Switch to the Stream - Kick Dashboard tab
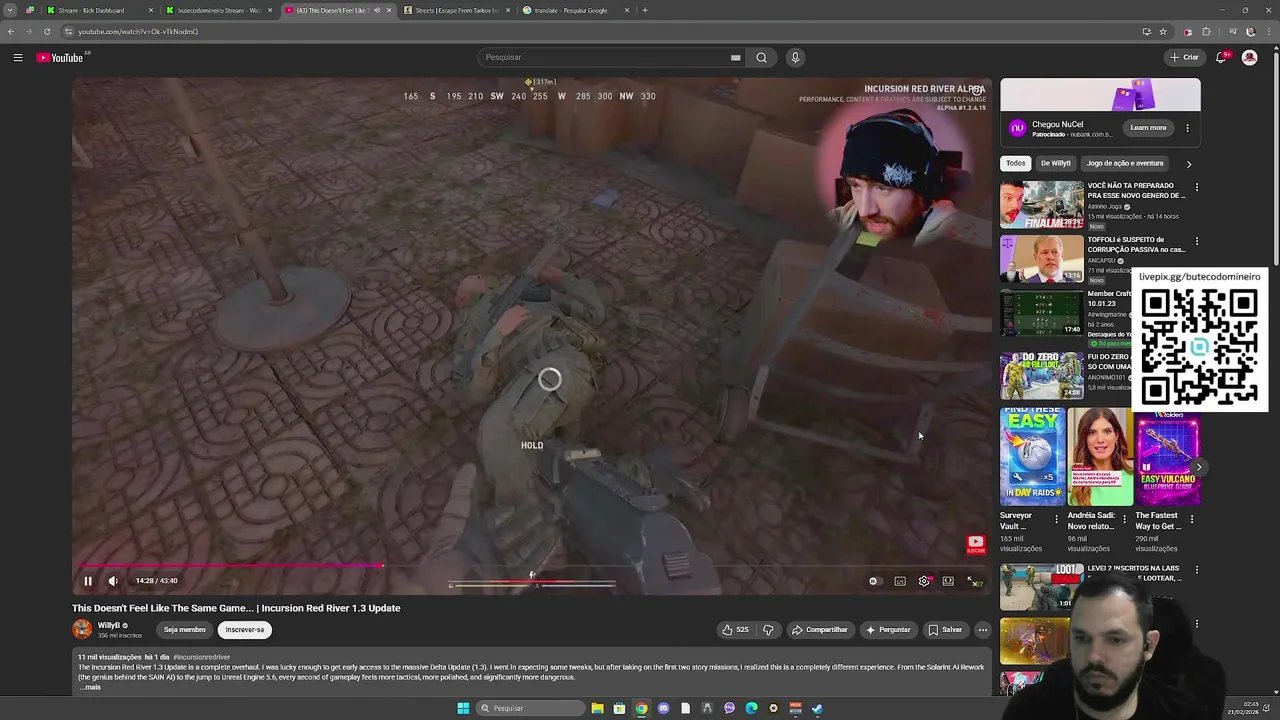This screenshot has width=1280, height=720. [x=98, y=10]
